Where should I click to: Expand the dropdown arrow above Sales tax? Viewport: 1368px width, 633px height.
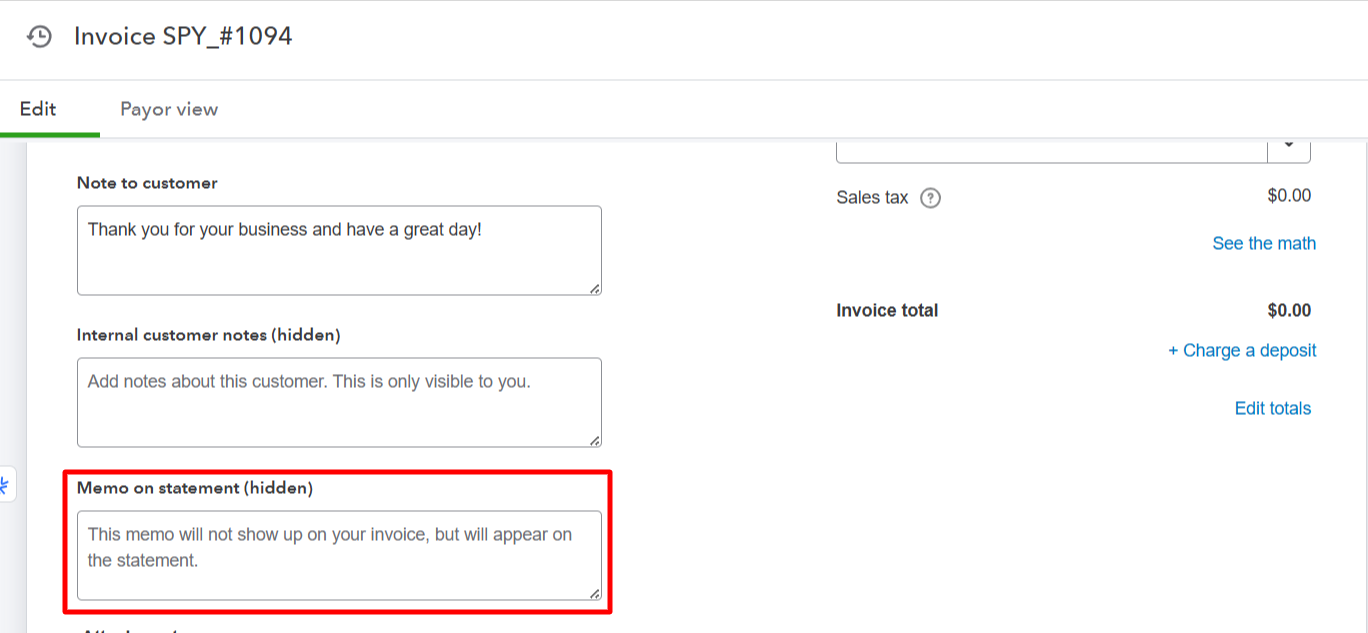(x=1289, y=146)
